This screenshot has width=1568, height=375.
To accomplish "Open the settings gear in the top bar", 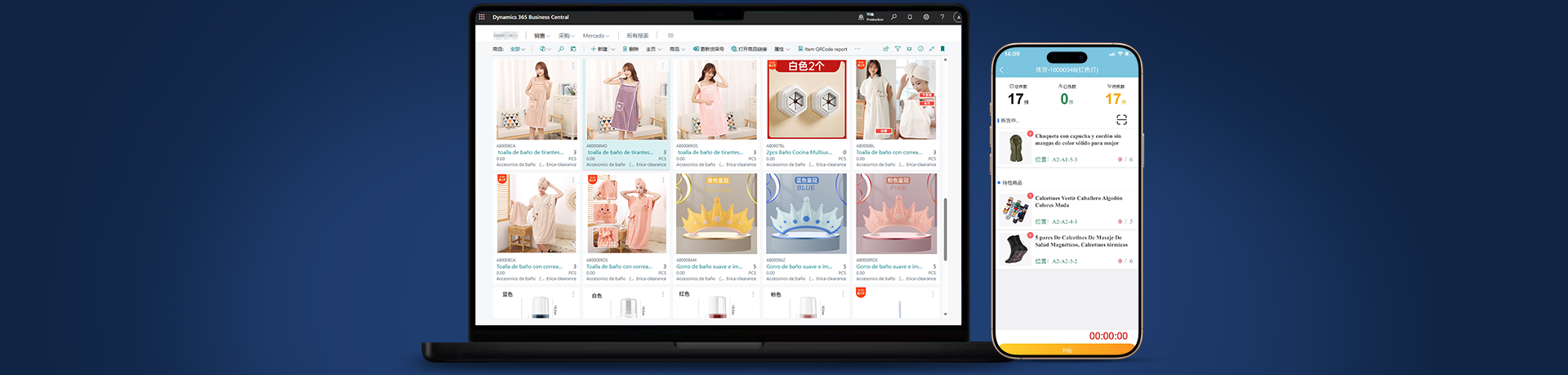I will (x=926, y=16).
